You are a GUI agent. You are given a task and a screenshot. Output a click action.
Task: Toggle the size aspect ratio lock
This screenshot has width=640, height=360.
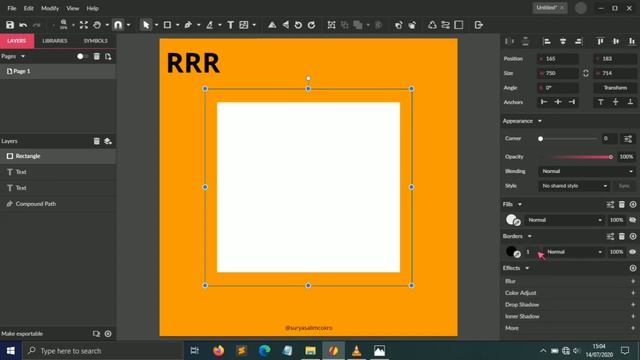pos(586,73)
